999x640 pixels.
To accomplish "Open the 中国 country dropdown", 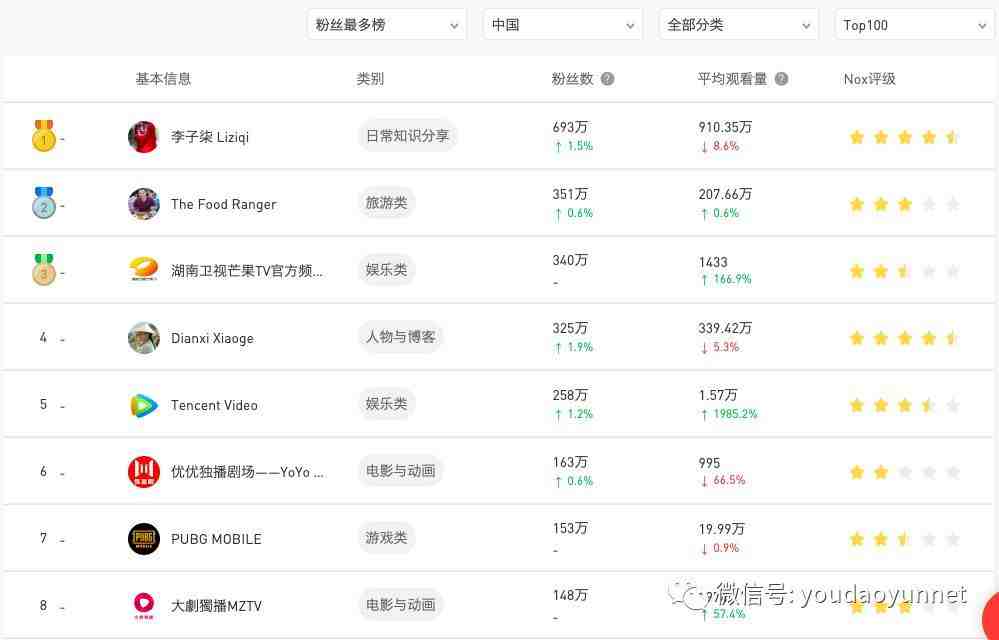I will 563,25.
